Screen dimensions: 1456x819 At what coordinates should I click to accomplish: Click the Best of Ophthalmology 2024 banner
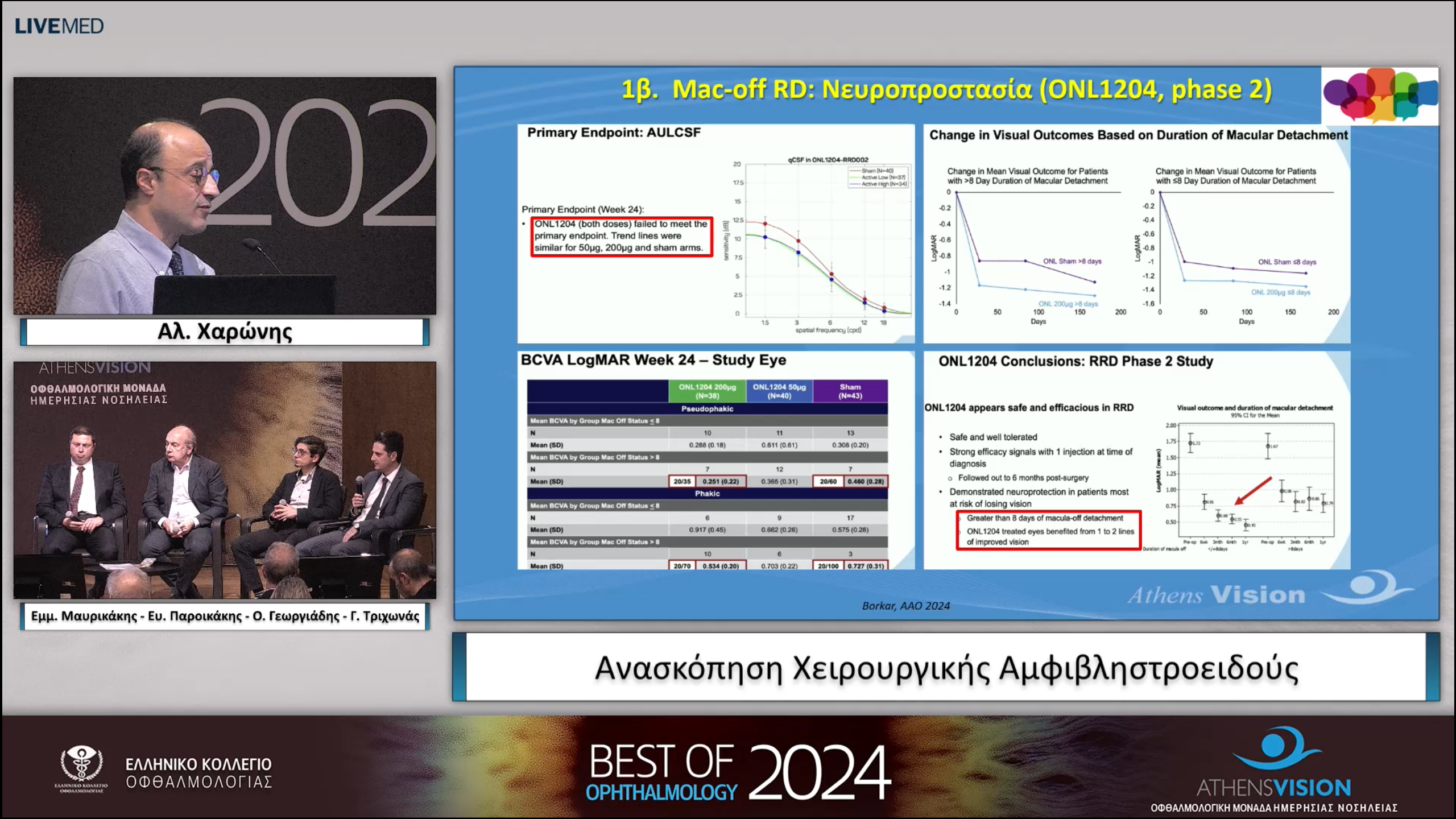pos(739,772)
